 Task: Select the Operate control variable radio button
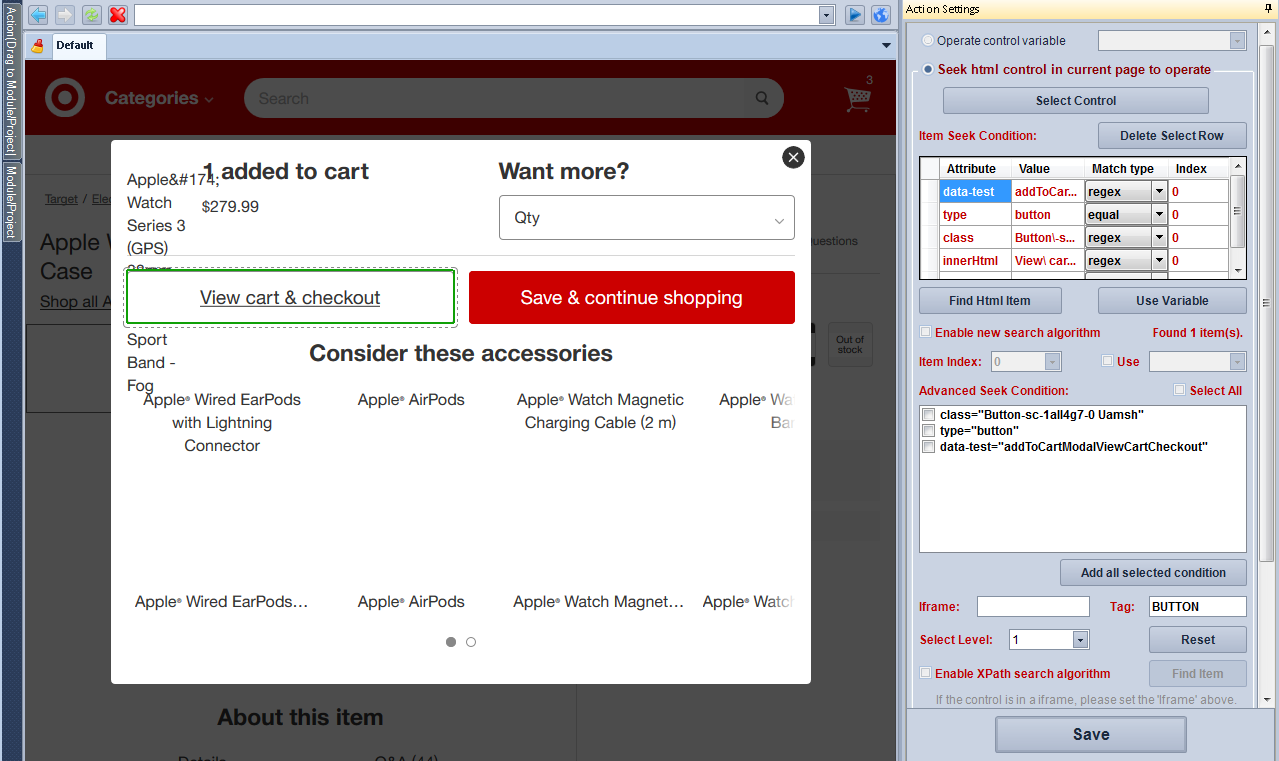pos(928,41)
